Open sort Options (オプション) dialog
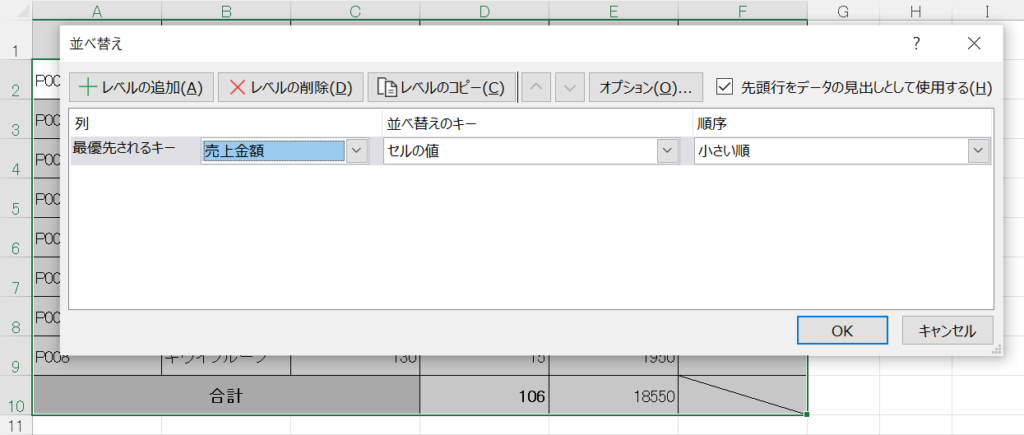The image size is (1024, 435). click(x=645, y=87)
